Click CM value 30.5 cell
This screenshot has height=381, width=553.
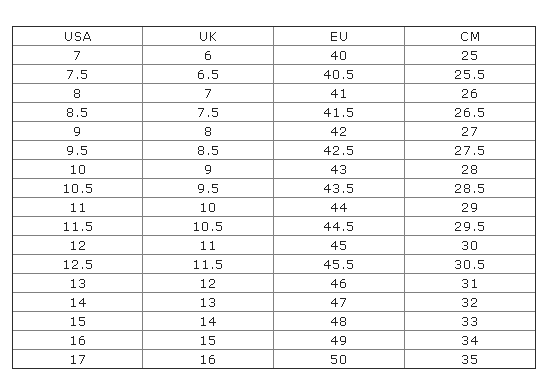(470, 265)
